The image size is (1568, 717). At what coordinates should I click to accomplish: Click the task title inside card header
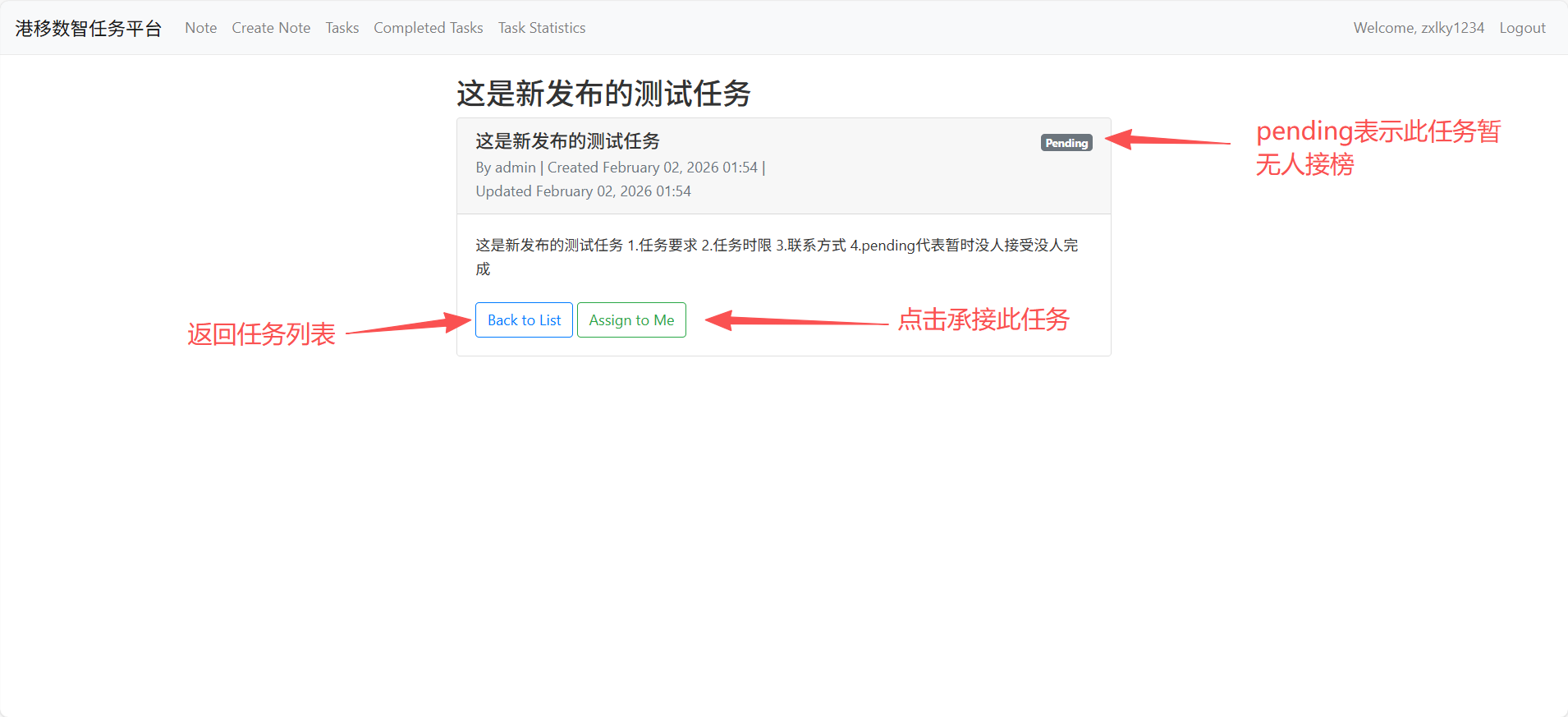[x=567, y=141]
